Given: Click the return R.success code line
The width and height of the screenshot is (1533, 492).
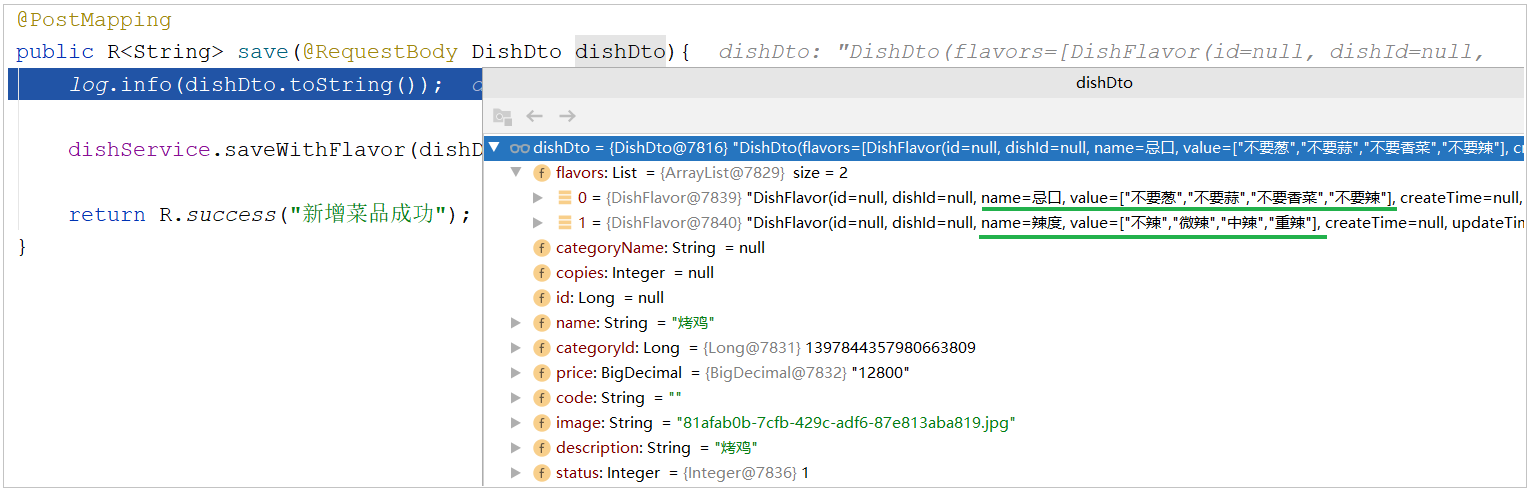Looking at the screenshot, I should 269,215.
